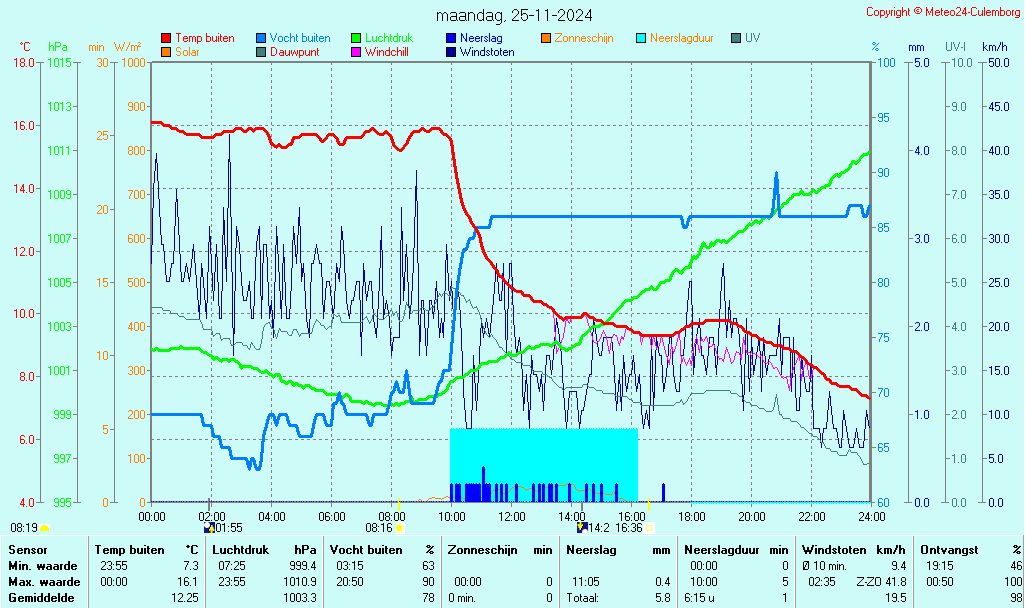Click the red Temp buiten legend swatch
Image resolution: width=1026 pixels, height=608 pixels.
click(x=166, y=39)
